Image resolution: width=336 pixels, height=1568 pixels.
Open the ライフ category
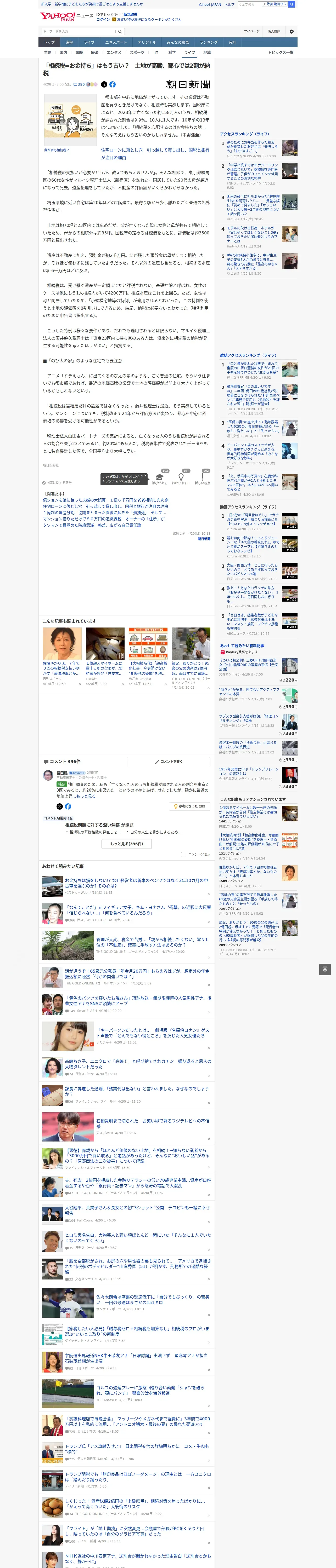190,53
